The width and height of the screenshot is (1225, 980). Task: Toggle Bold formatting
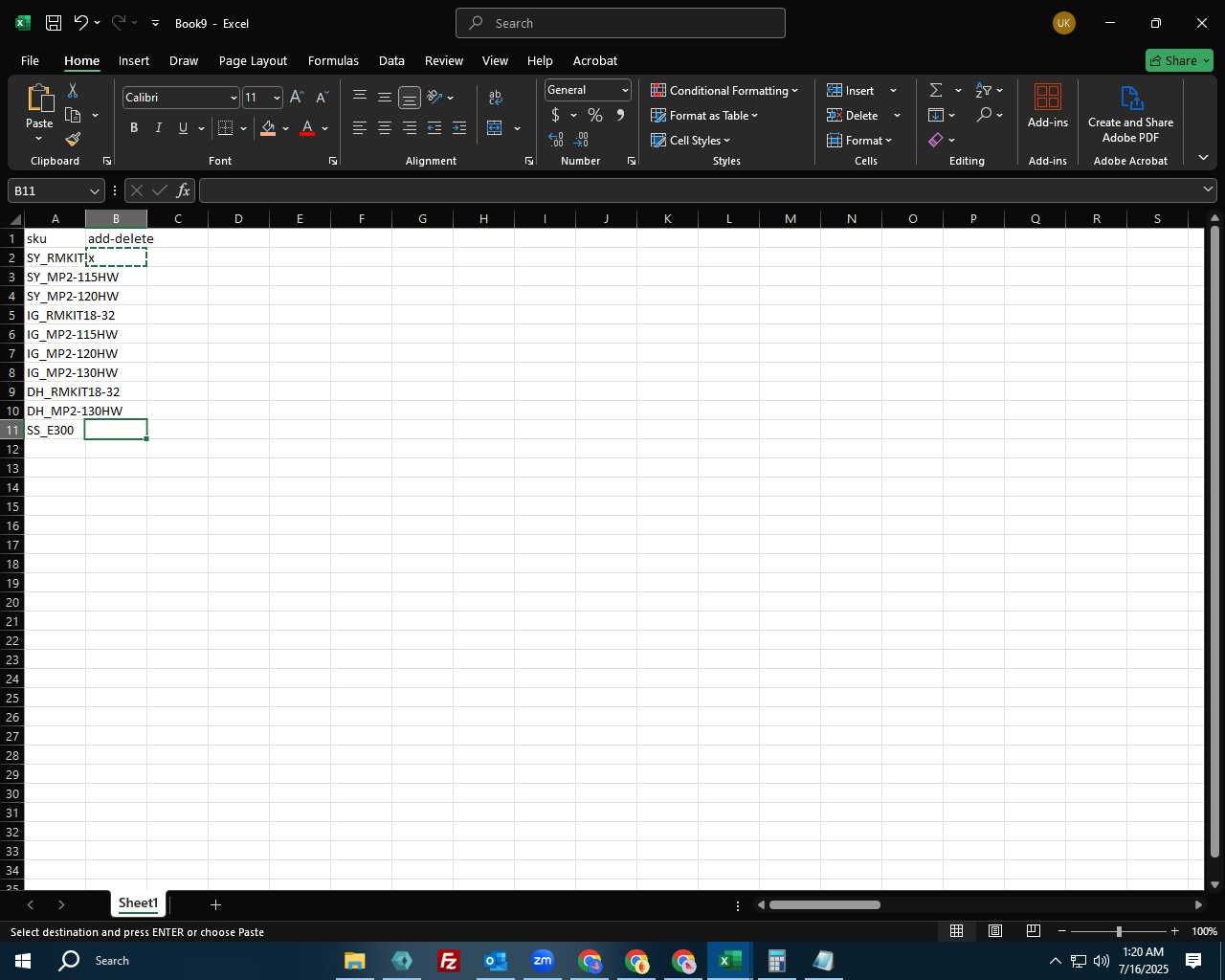tap(134, 128)
